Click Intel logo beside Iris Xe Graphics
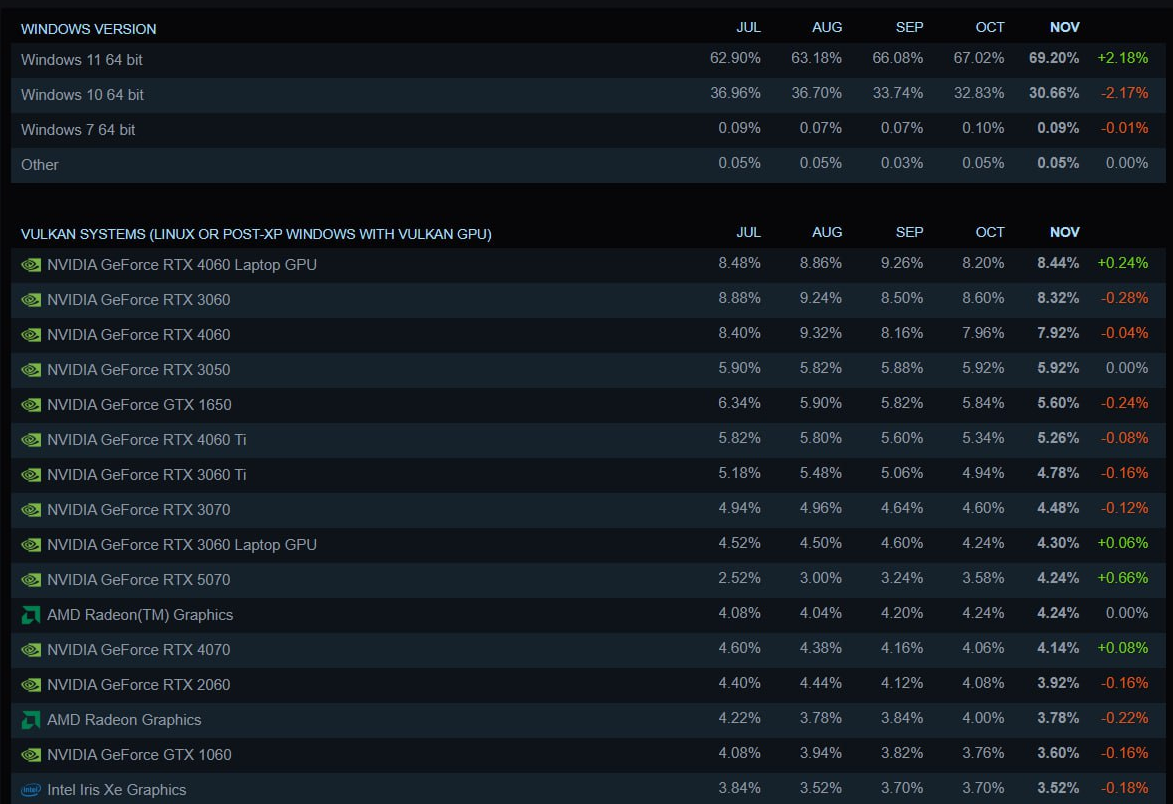Image resolution: width=1173 pixels, height=804 pixels. coord(31,790)
